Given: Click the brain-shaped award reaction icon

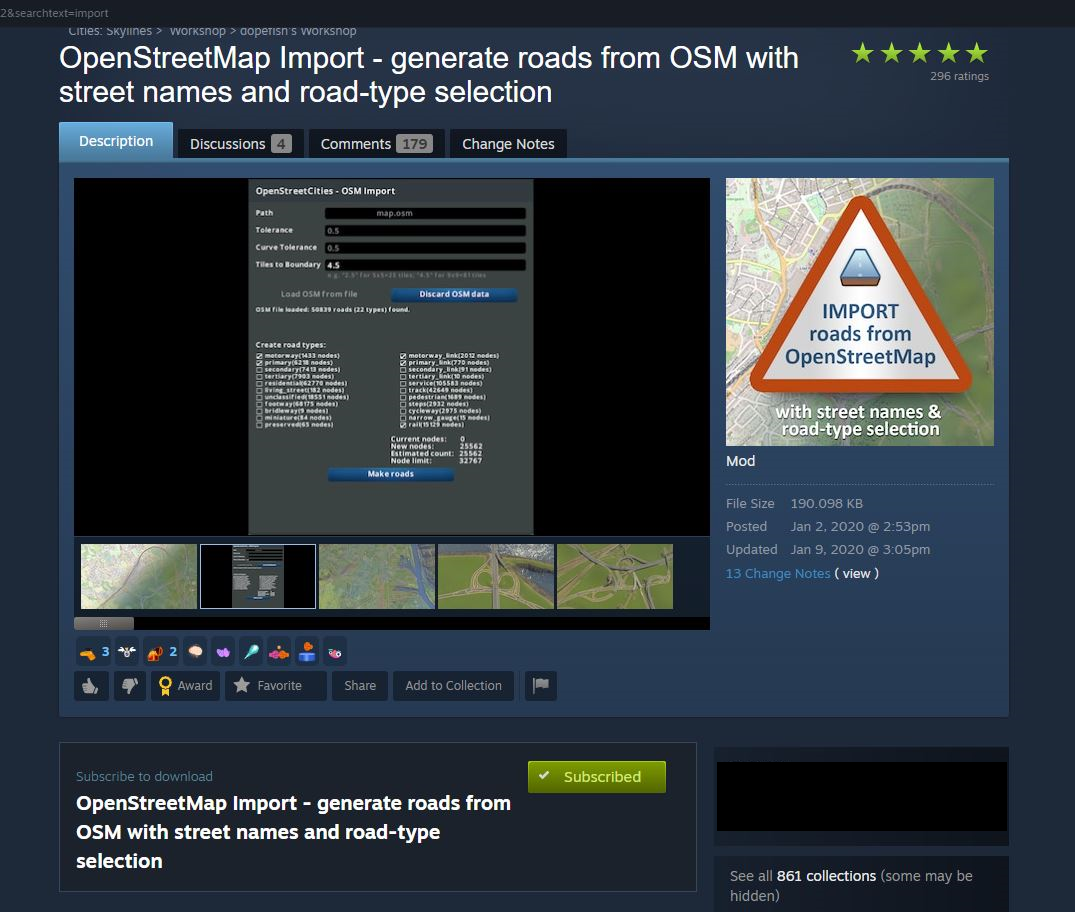Looking at the screenshot, I should click(195, 651).
